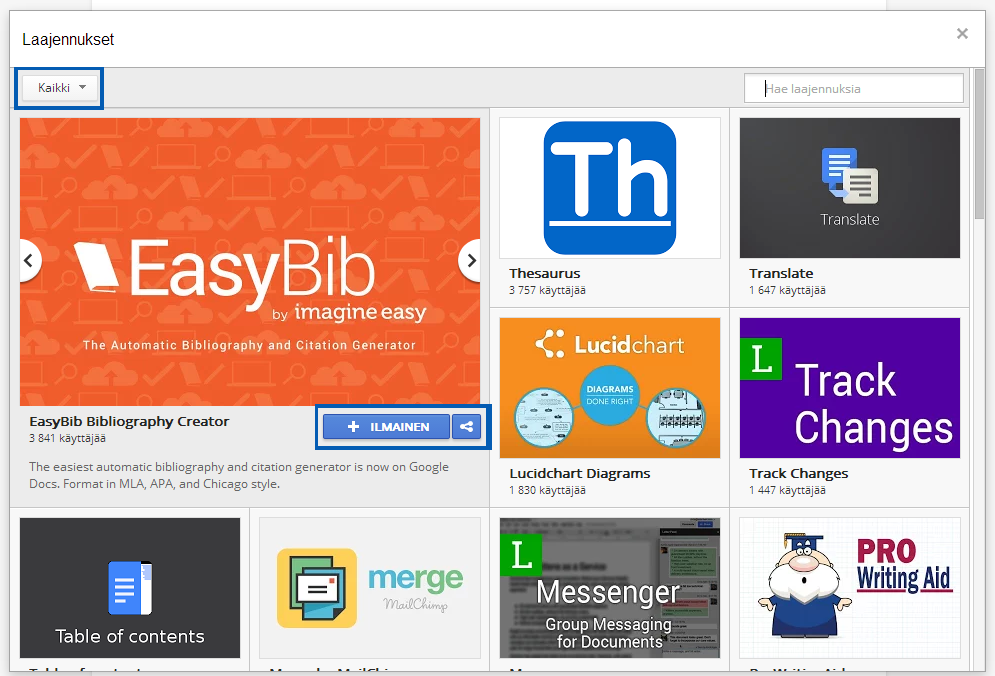Click the Lucidchart Diagrams title text
Screen dimensions: 995x676
tap(579, 473)
